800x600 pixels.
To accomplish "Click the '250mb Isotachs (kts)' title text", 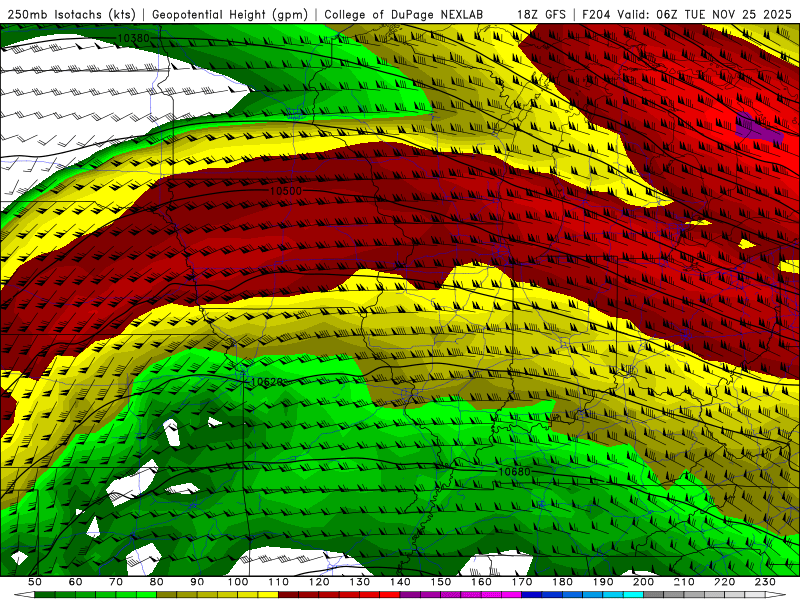I will pyautogui.click(x=71, y=15).
